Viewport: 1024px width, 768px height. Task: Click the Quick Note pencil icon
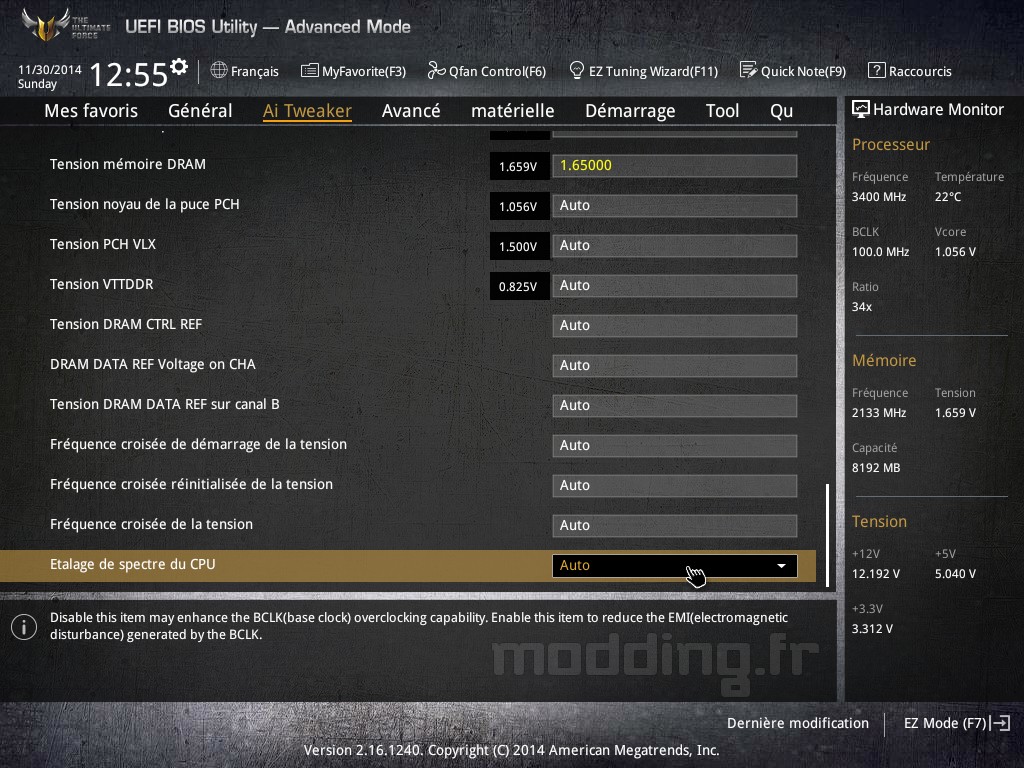pyautogui.click(x=748, y=70)
